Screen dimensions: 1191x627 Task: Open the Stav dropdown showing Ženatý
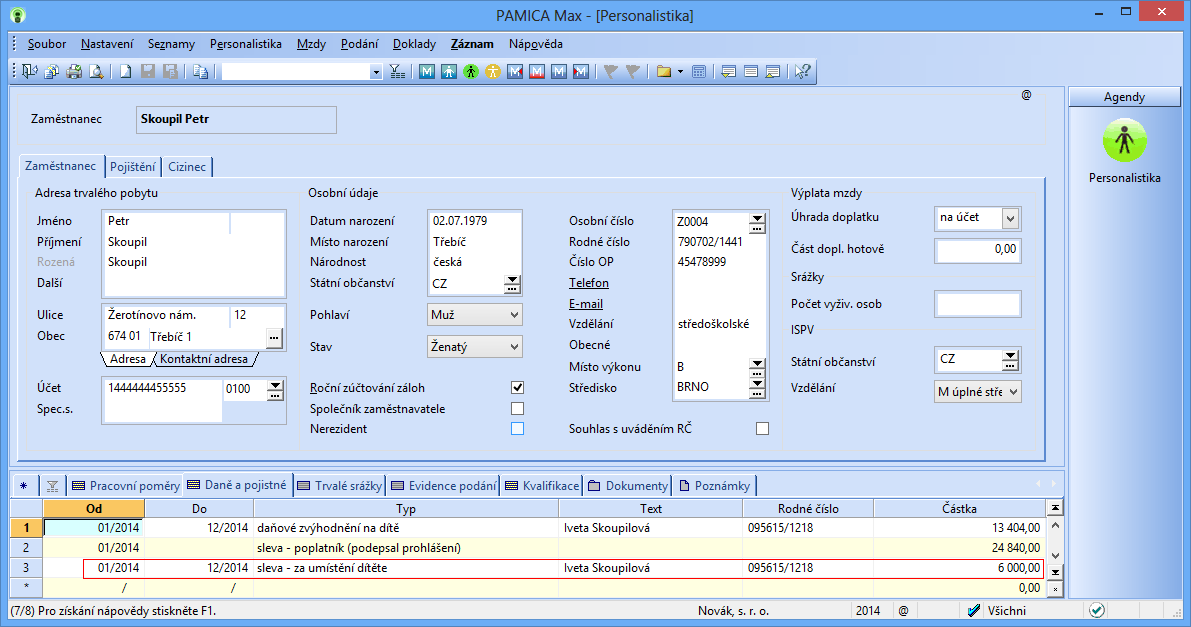(475, 347)
